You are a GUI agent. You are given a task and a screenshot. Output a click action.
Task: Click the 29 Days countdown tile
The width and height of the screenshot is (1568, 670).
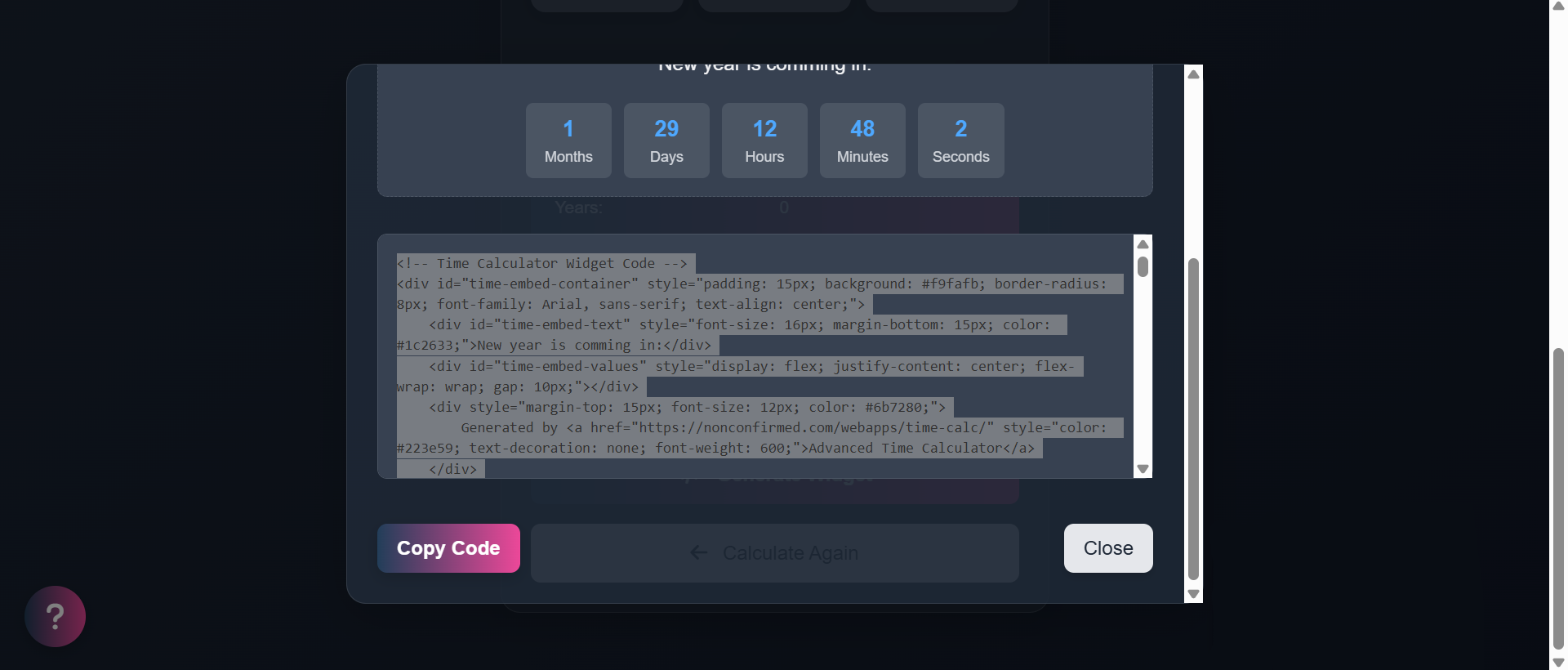[666, 141]
